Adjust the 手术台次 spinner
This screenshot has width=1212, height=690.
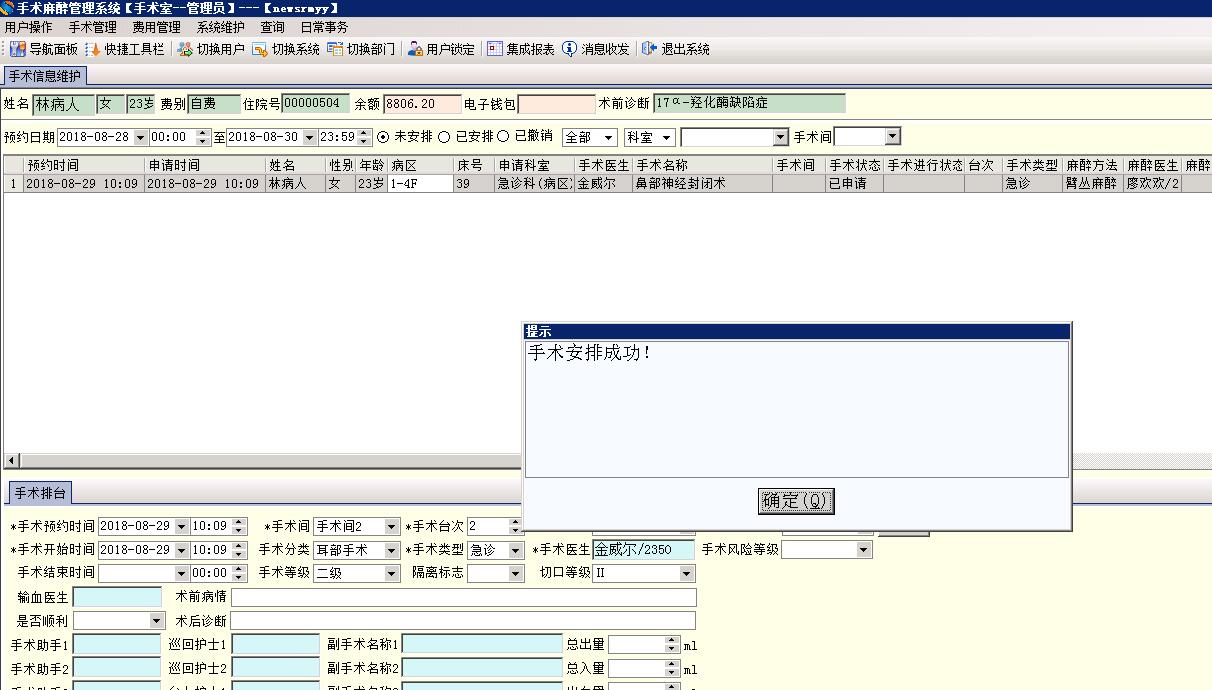(x=517, y=526)
